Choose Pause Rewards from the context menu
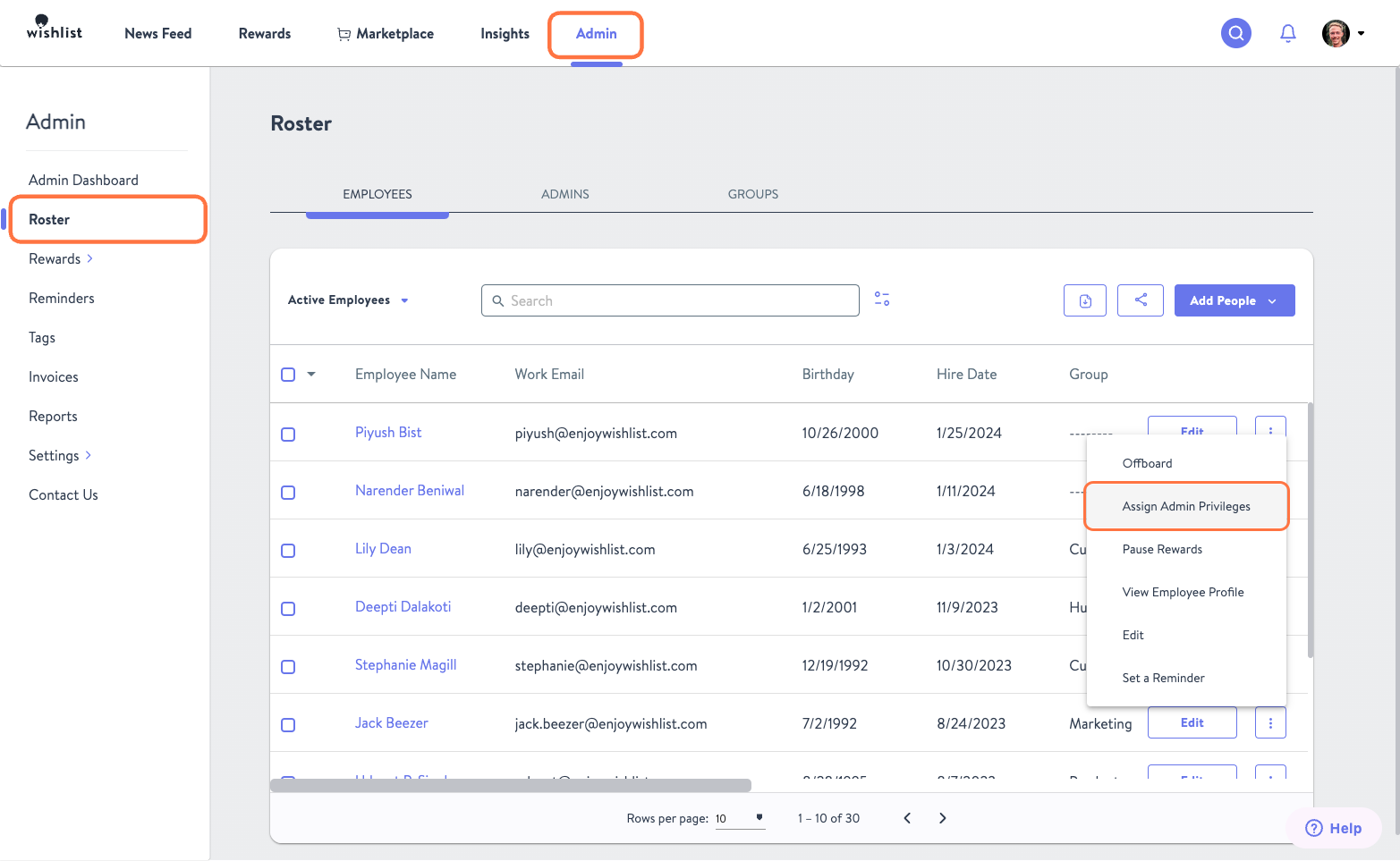 (x=1161, y=548)
